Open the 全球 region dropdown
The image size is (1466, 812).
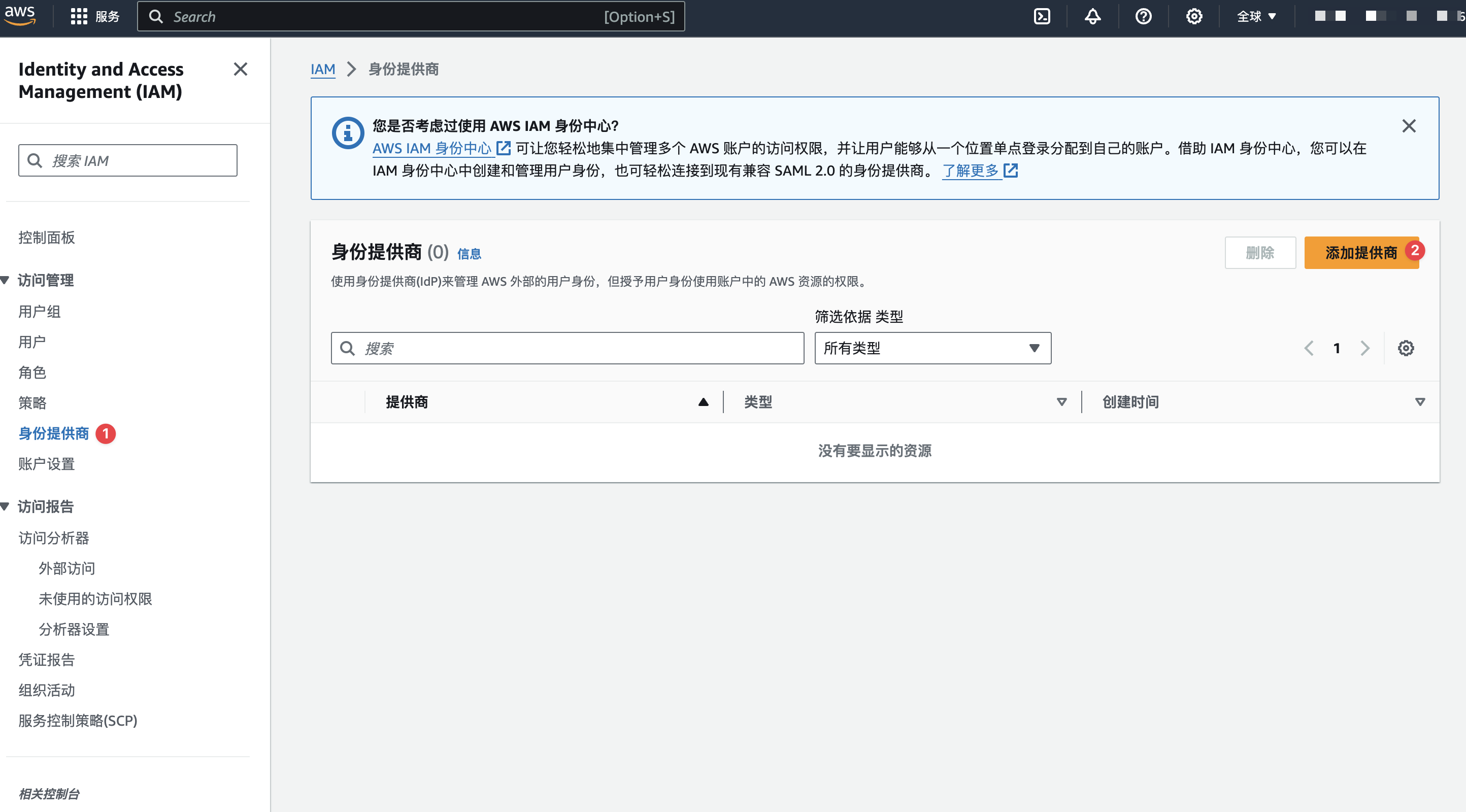pos(1256,17)
